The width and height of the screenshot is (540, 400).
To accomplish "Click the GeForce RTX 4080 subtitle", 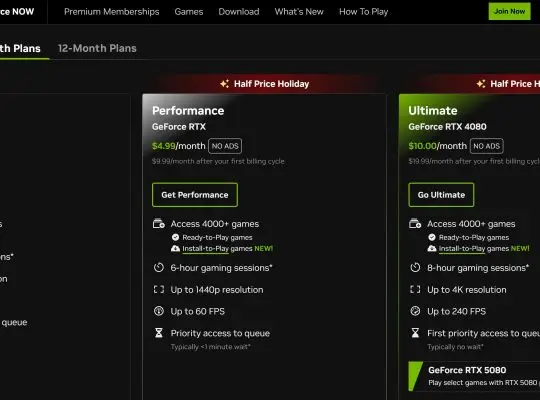I will (447, 127).
